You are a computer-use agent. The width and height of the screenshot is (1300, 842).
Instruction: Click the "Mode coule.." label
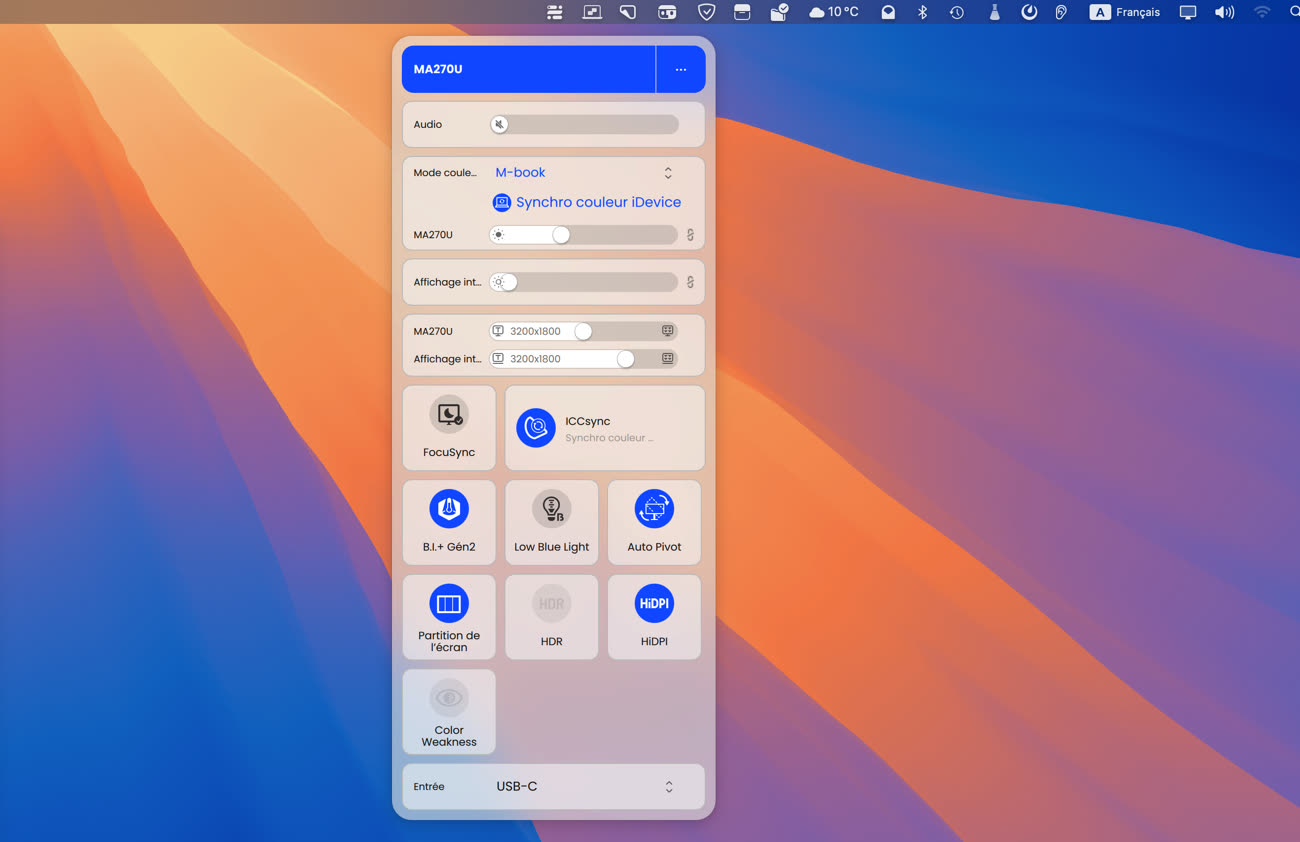(445, 173)
